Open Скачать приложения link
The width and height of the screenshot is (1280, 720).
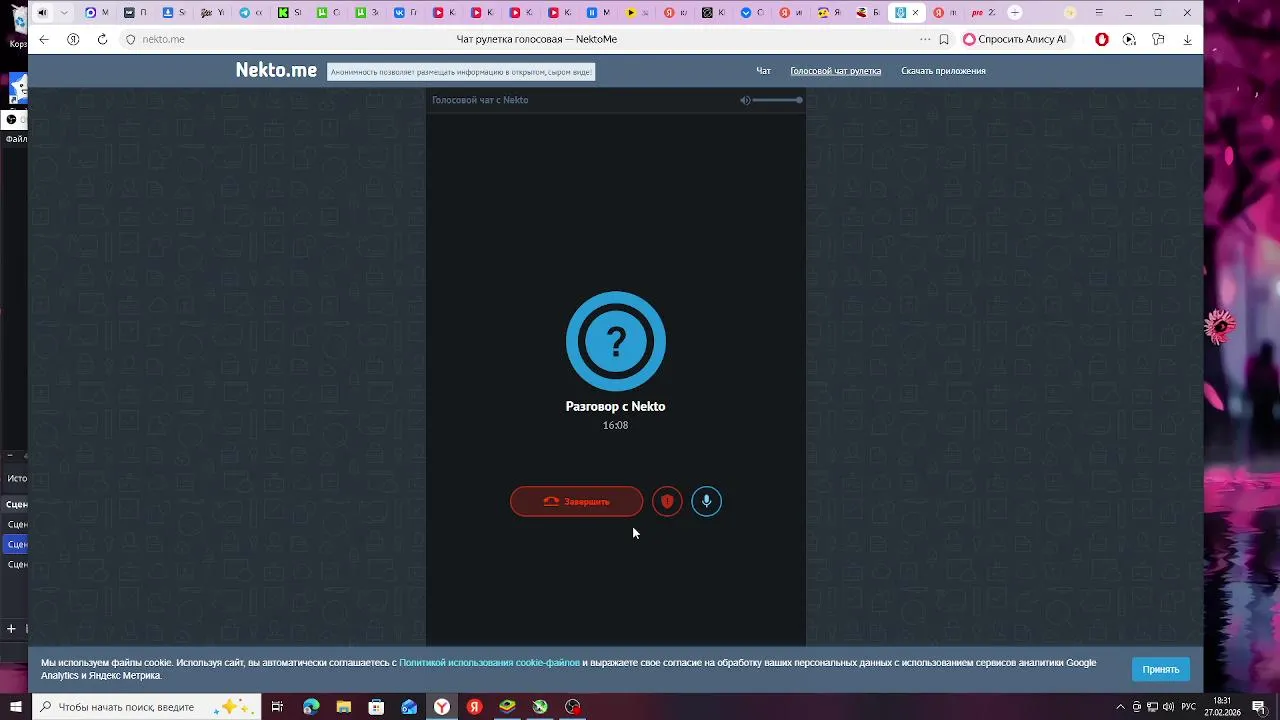943,71
